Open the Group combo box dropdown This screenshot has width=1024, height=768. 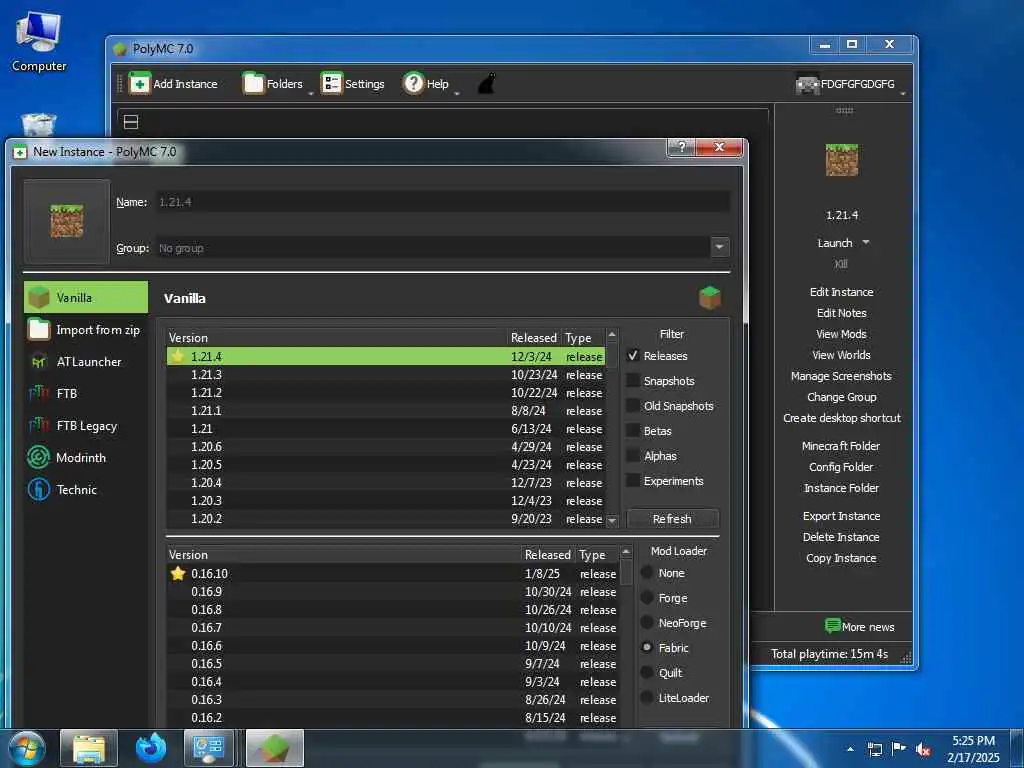pos(719,248)
